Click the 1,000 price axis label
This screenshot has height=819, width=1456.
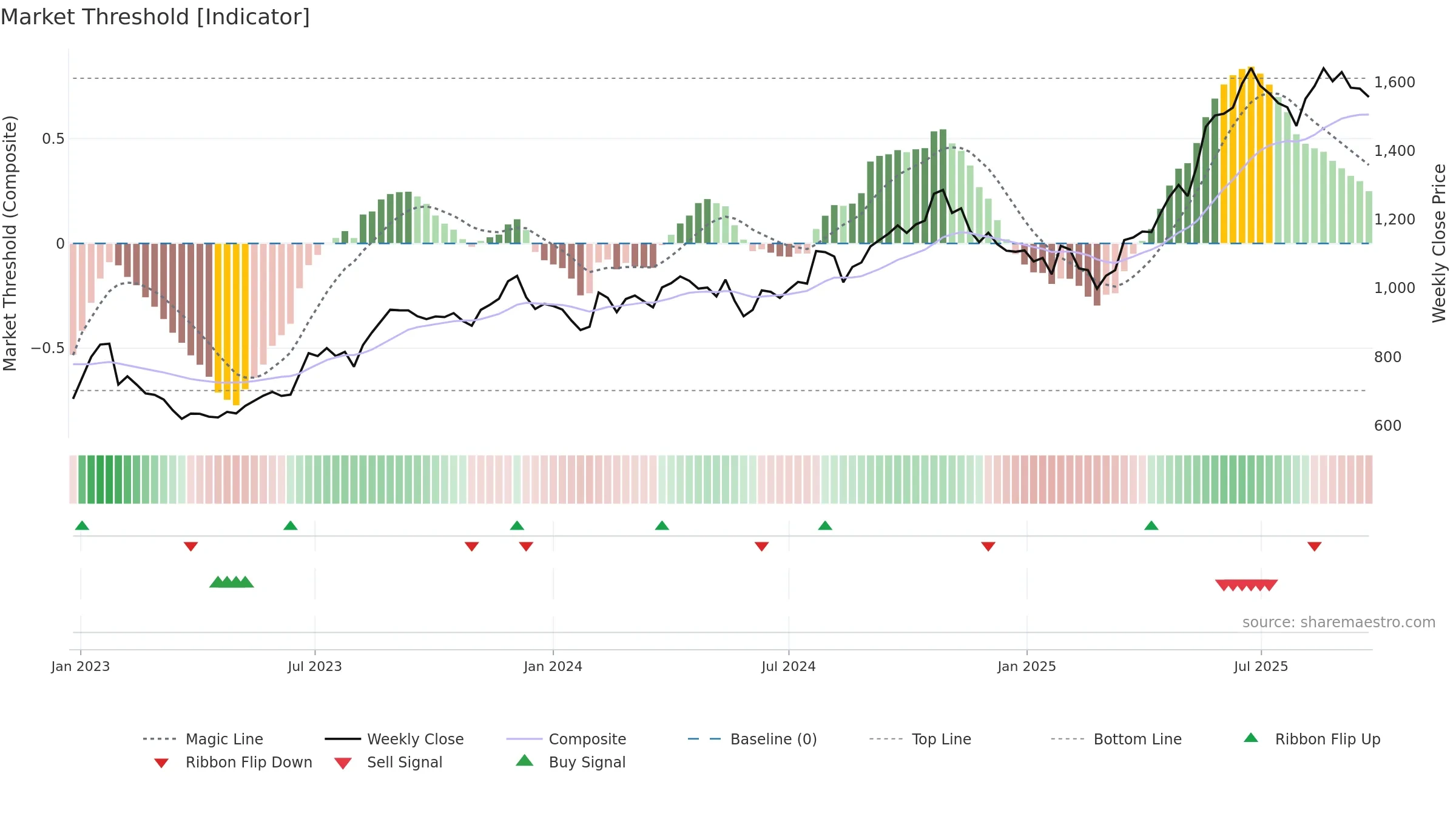[x=1395, y=288]
